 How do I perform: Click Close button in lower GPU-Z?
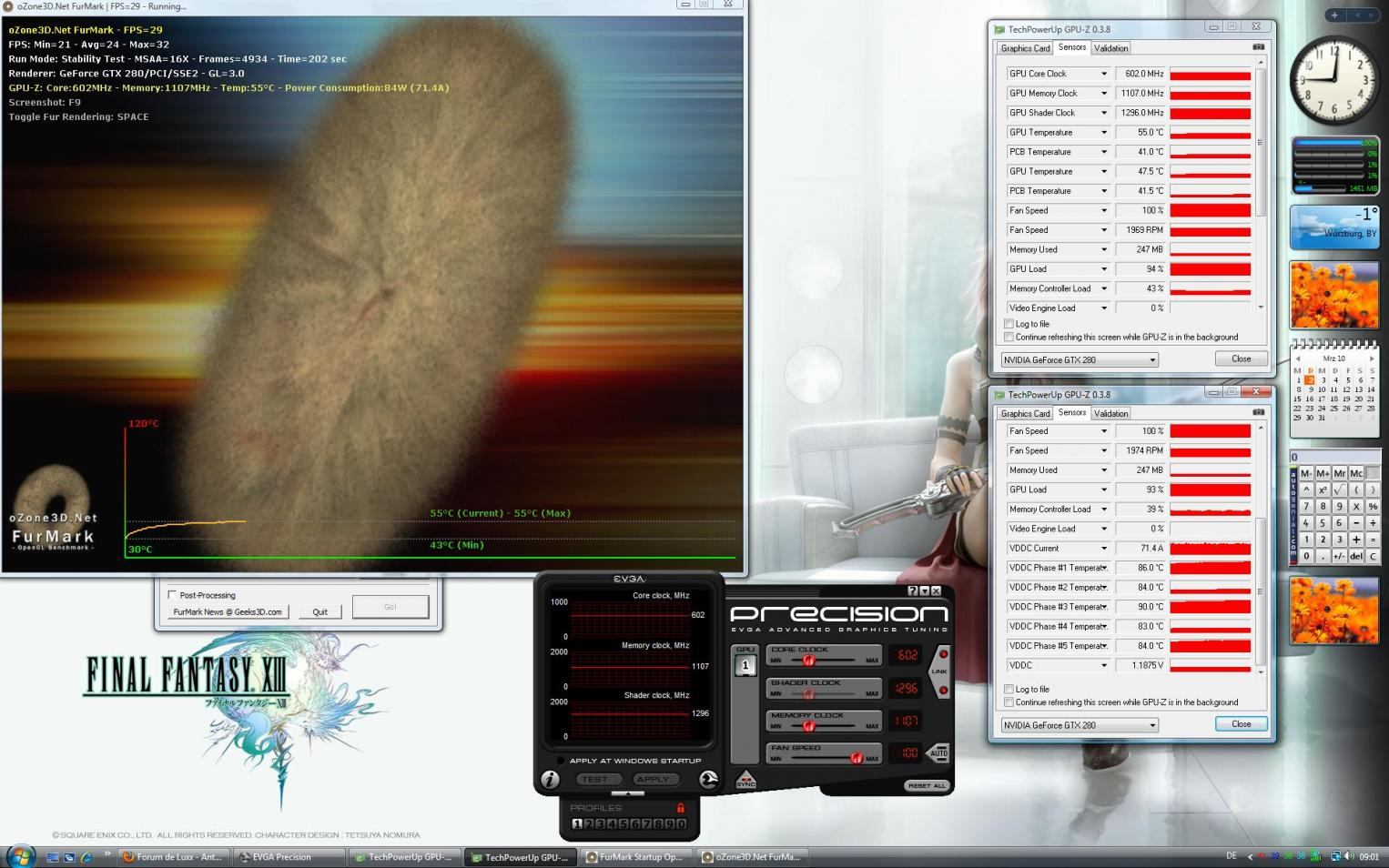tap(1241, 724)
